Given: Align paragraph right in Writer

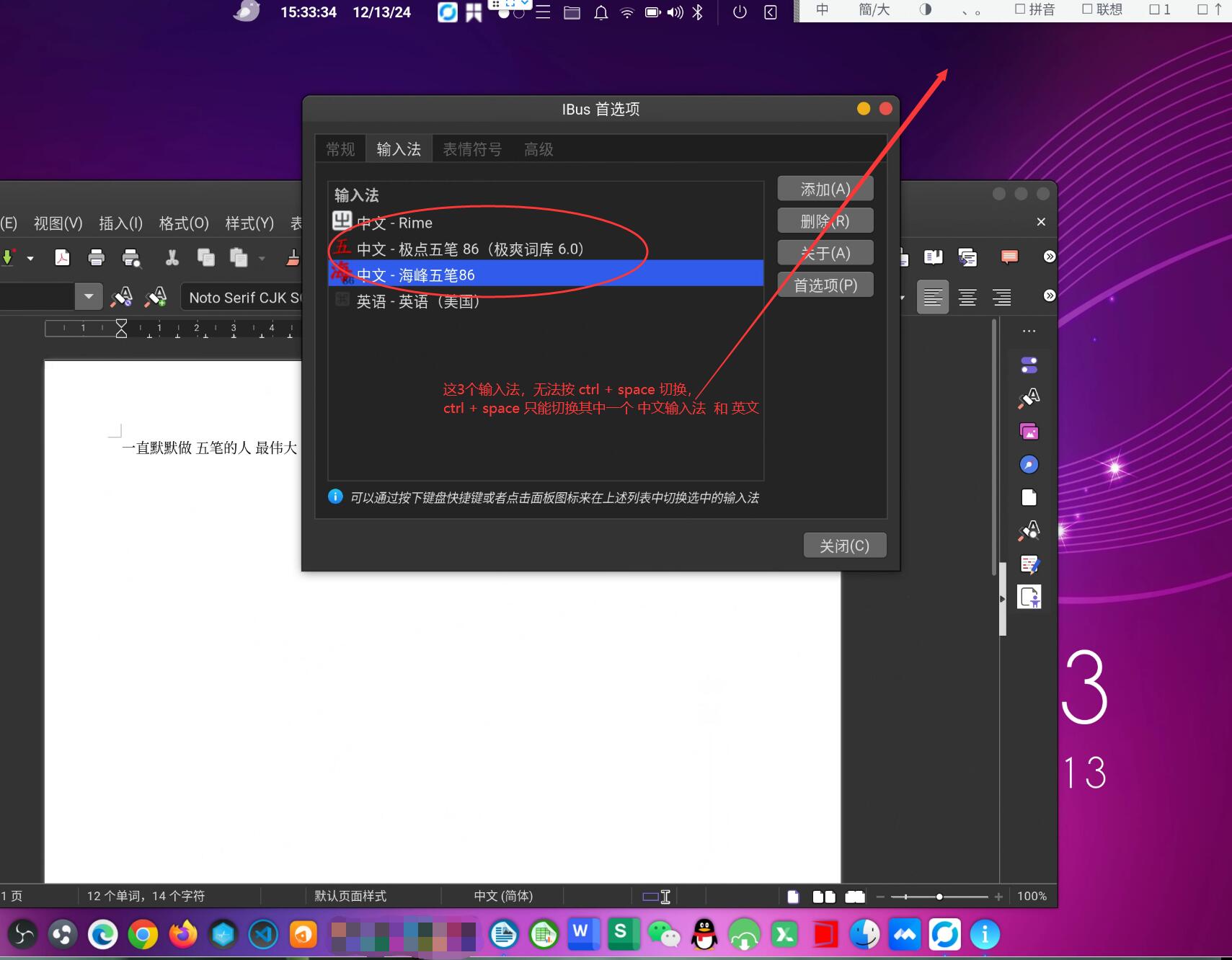Looking at the screenshot, I should [x=1002, y=297].
